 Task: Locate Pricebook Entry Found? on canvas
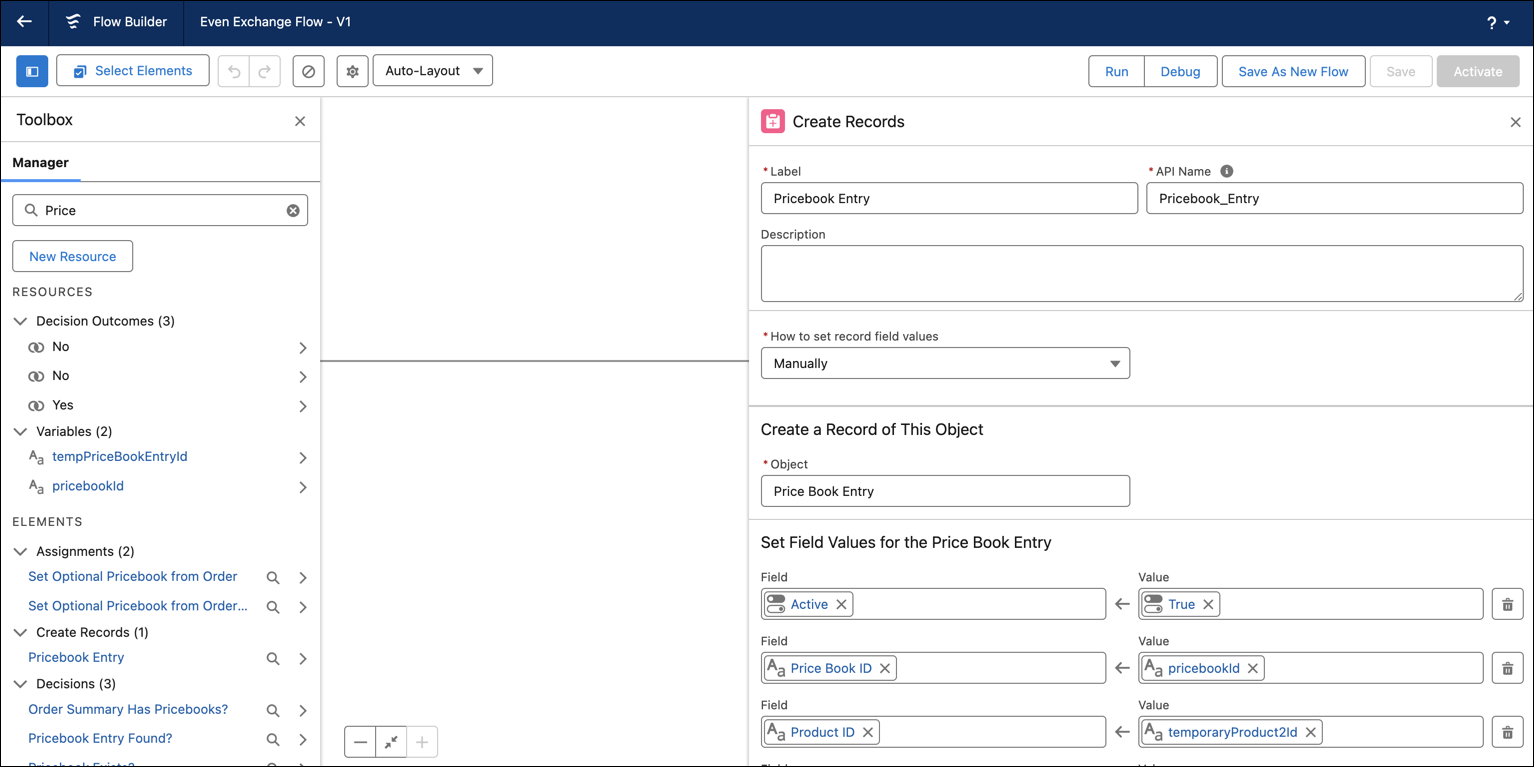coord(272,740)
